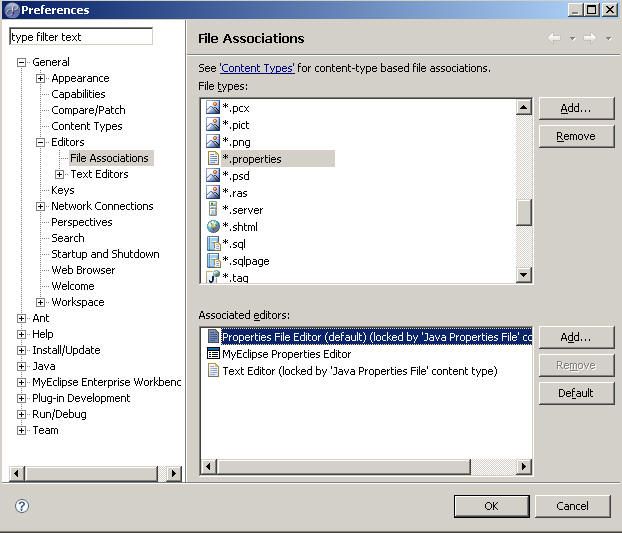Expand the Workspace tree node
Screen dimensions: 622x533
40,302
